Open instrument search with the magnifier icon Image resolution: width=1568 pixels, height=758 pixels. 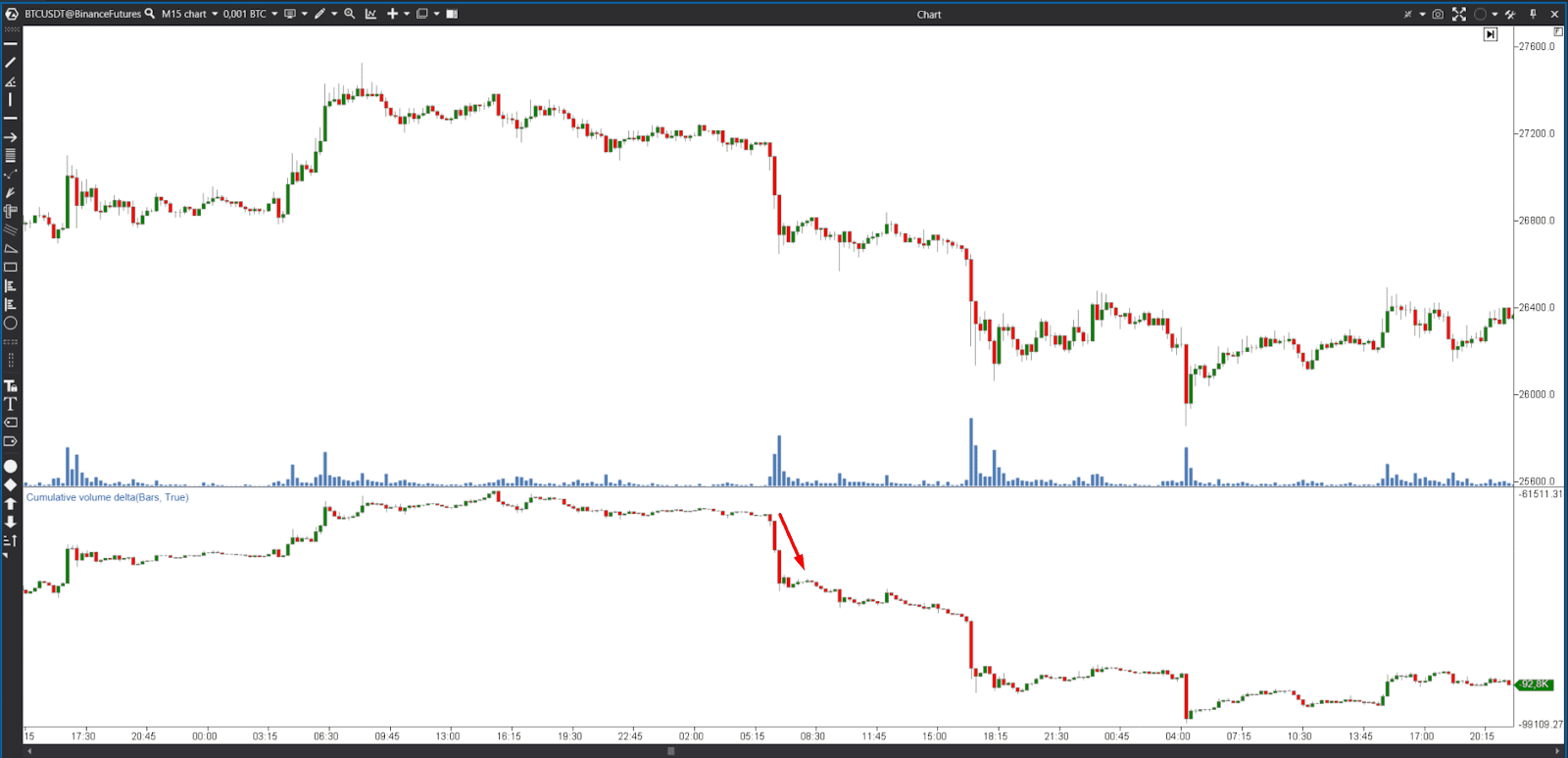(x=150, y=14)
